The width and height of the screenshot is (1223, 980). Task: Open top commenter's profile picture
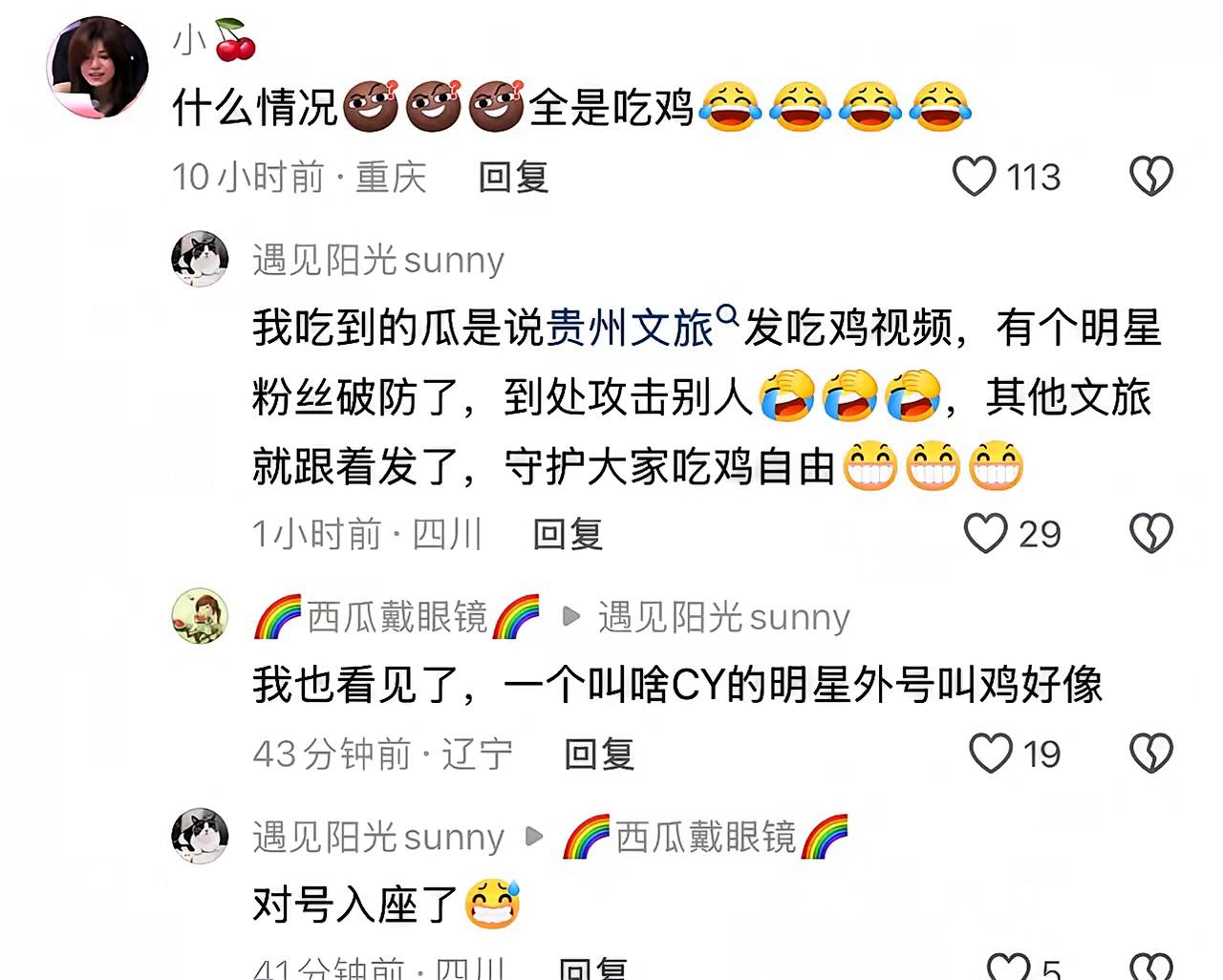click(97, 66)
